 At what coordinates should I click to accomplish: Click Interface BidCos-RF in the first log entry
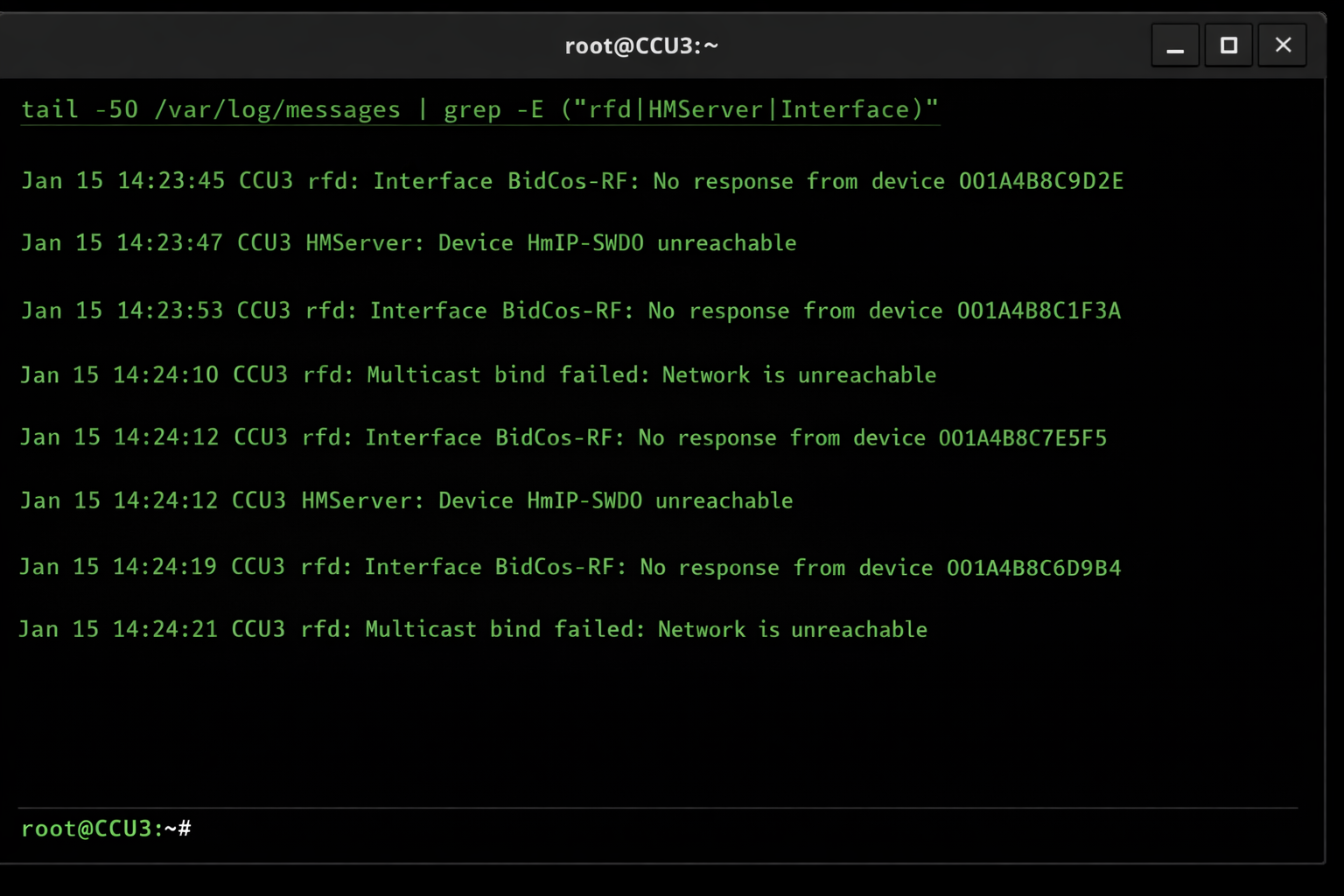pyautogui.click(x=503, y=181)
